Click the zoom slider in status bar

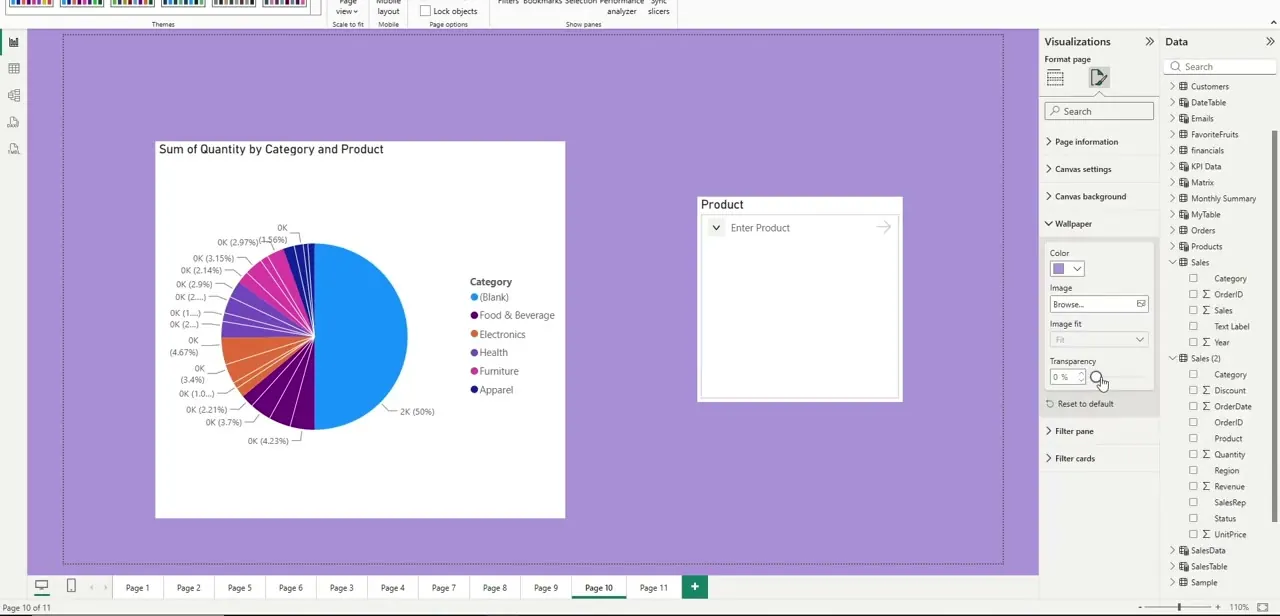(x=1180, y=608)
